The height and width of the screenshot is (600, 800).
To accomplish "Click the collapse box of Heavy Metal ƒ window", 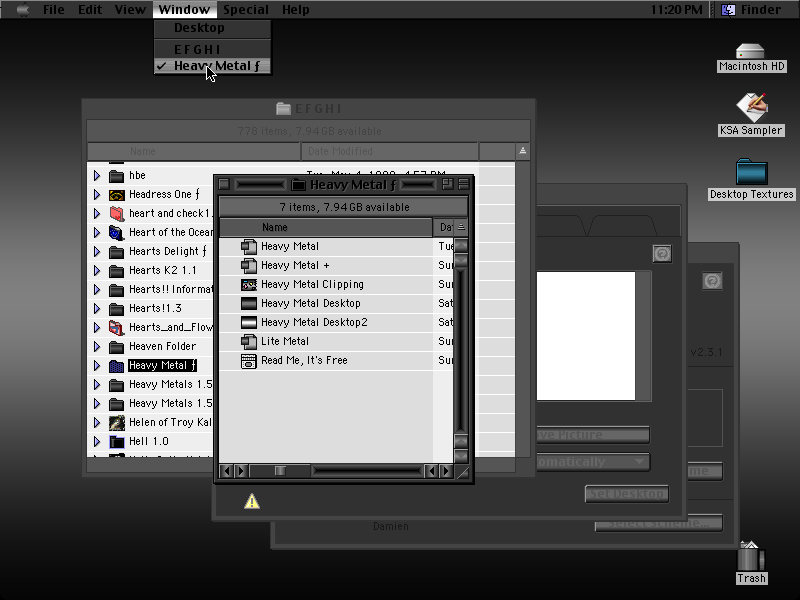I will coord(464,184).
